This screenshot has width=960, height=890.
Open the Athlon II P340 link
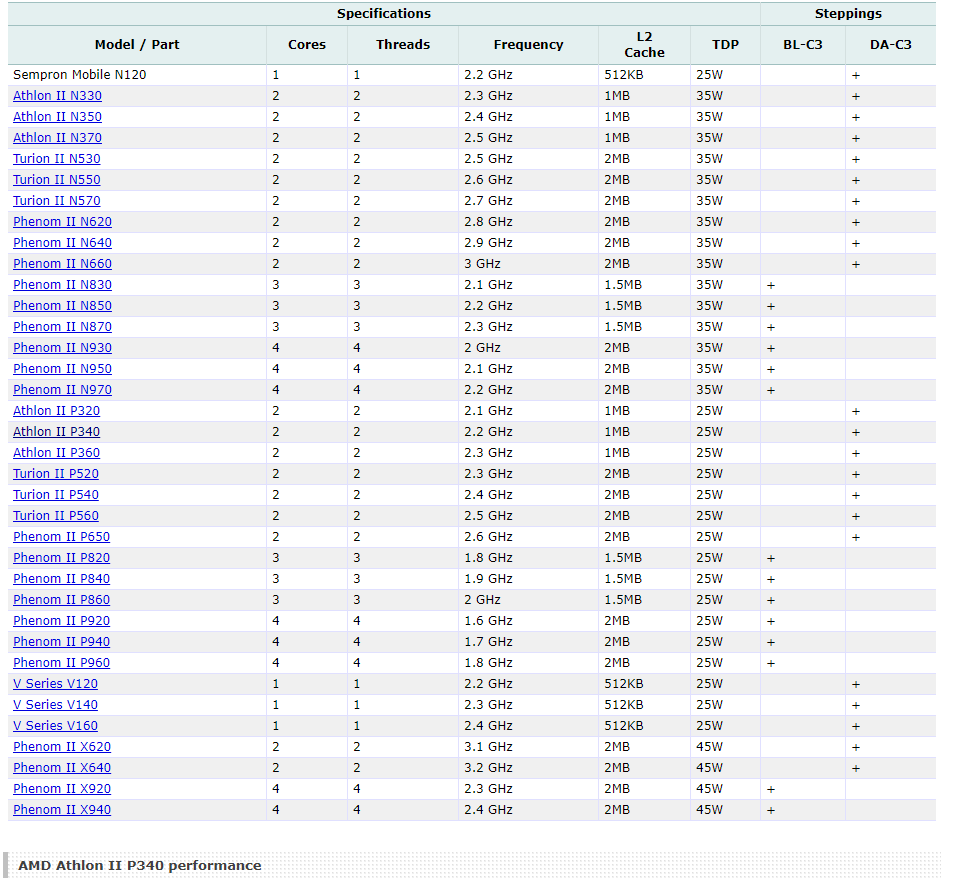(56, 432)
